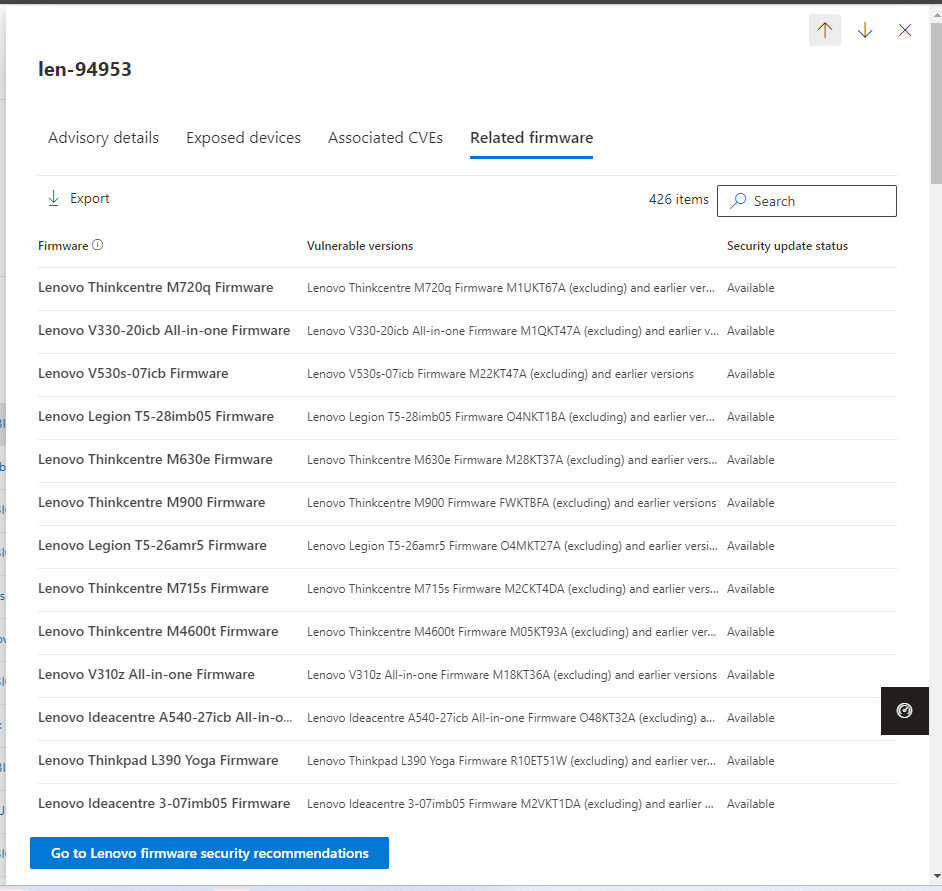The image size is (942, 891).
Task: Click Available status for L390 Yoga row
Action: click(x=750, y=761)
